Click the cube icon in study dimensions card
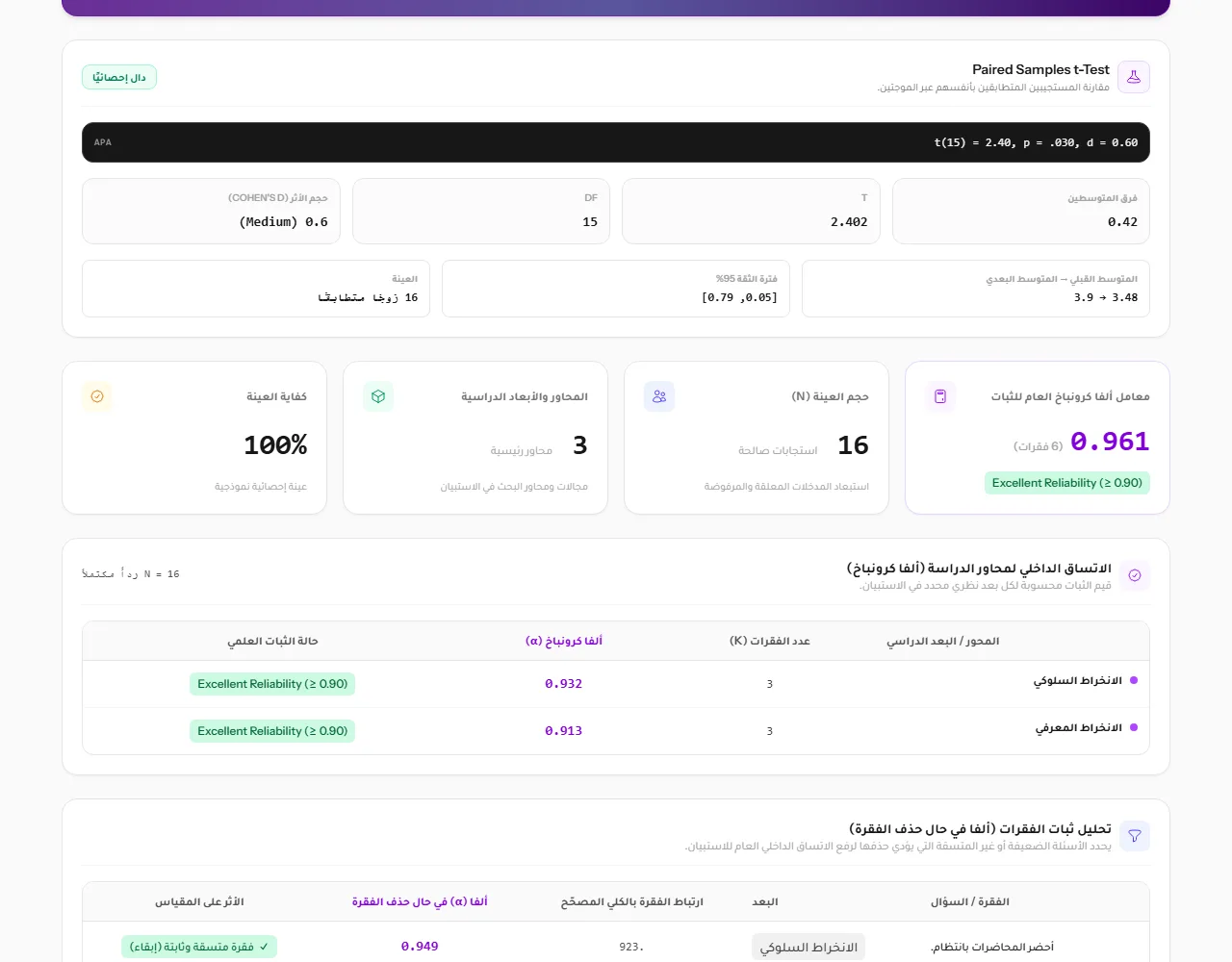The image size is (1232, 962). click(378, 396)
